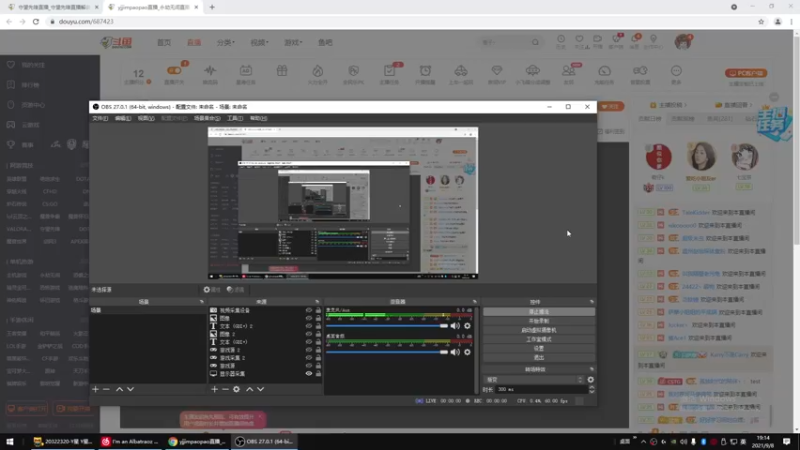The image size is (800, 450).
Task: Toggle the 直播开关 switch in streamer toolbar
Action: coord(174,70)
